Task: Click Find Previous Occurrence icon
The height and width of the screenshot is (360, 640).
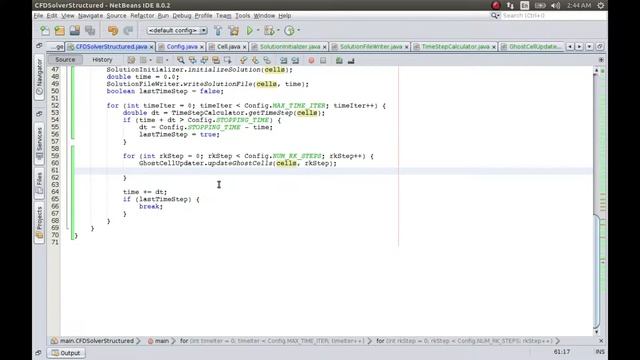Action: (x=192, y=60)
